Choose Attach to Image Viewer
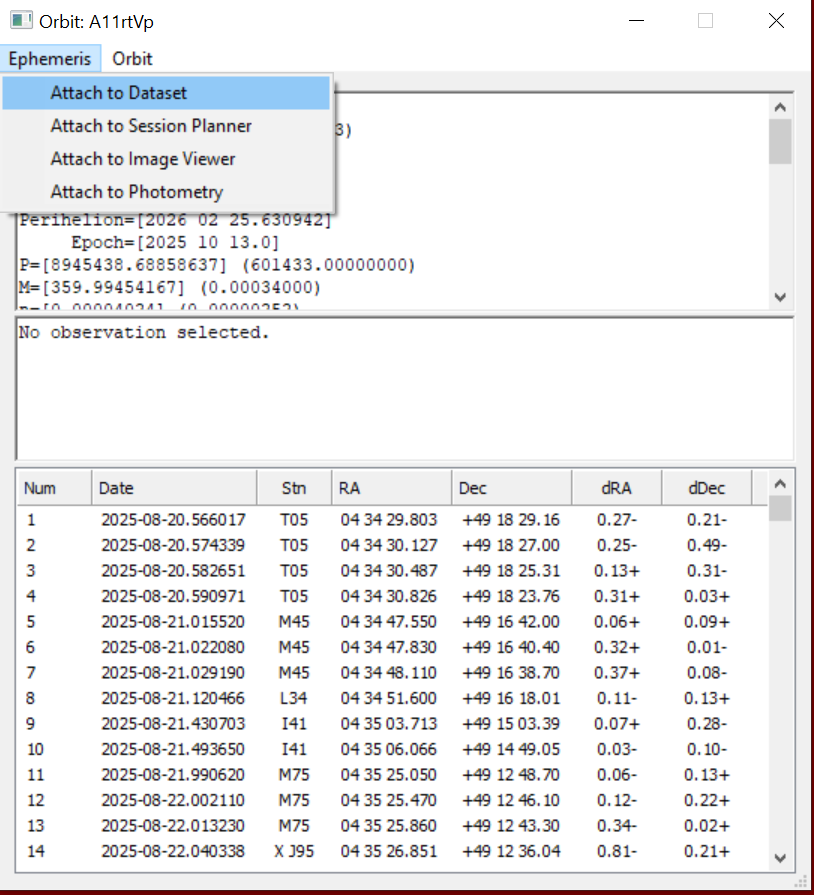 coord(143,159)
